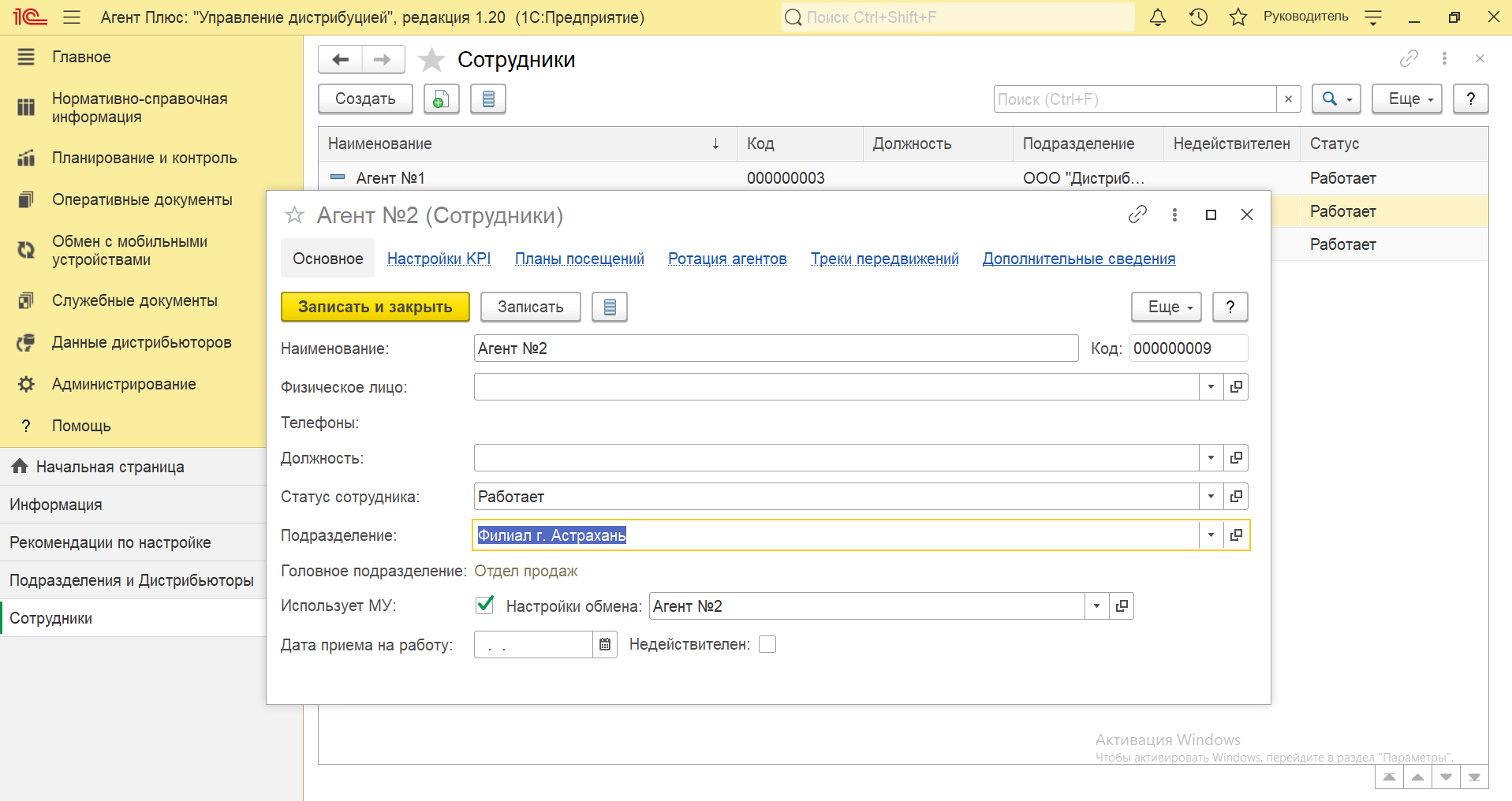Click Записать и закрыть button
Image resolution: width=1512 pixels, height=801 pixels.
(x=375, y=307)
